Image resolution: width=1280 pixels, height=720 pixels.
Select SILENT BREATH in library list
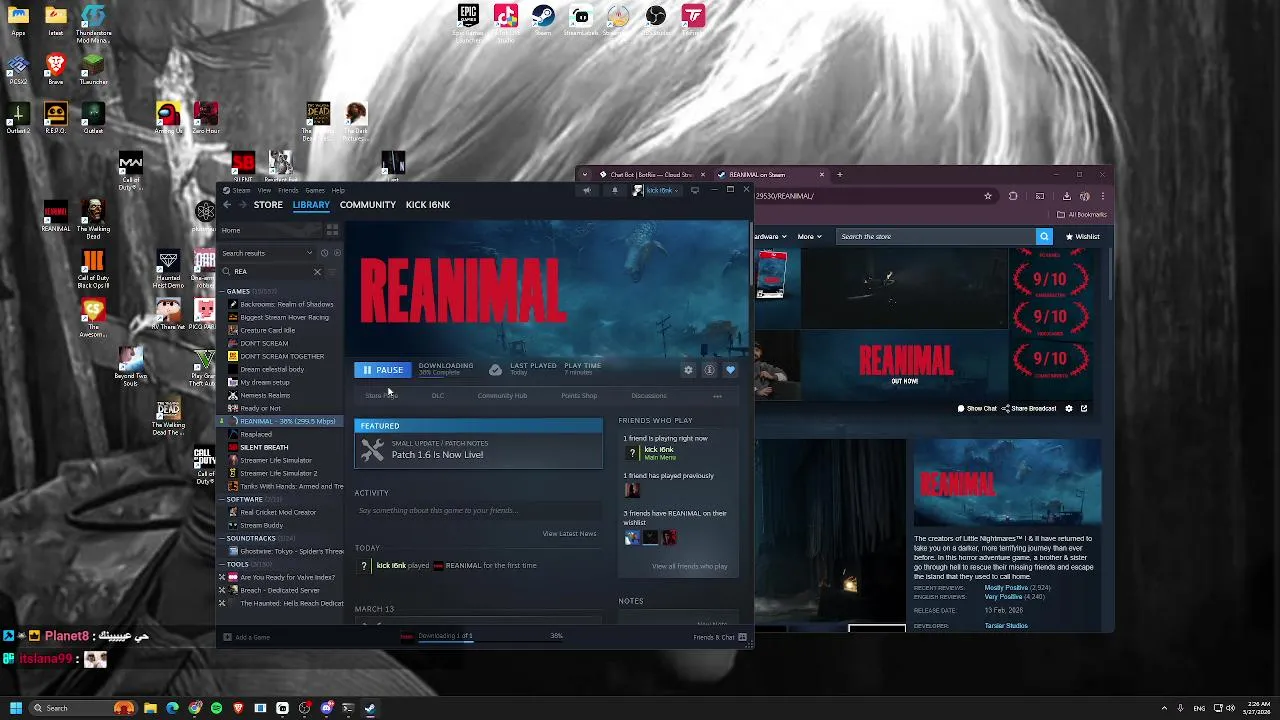[263, 447]
